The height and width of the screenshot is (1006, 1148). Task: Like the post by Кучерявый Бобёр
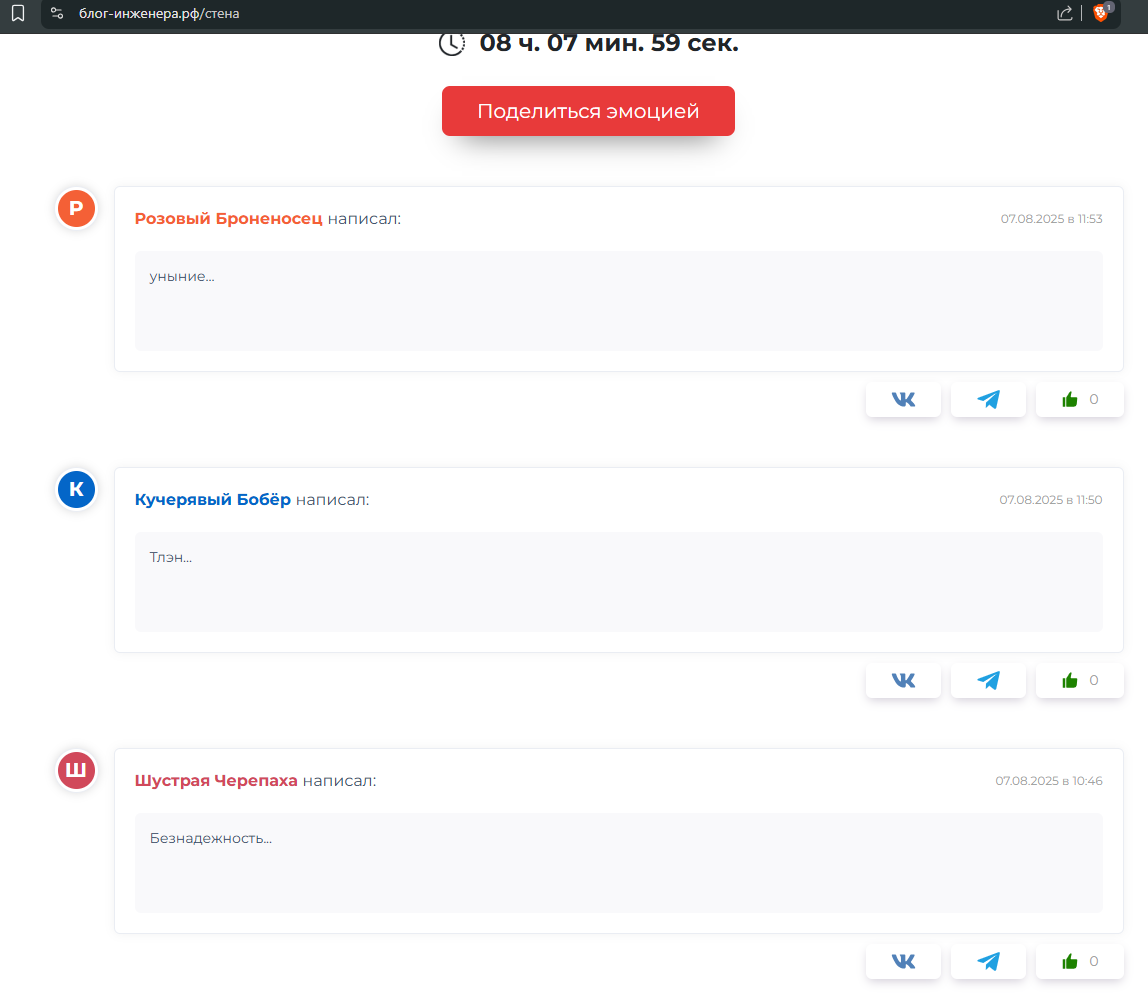point(1079,680)
